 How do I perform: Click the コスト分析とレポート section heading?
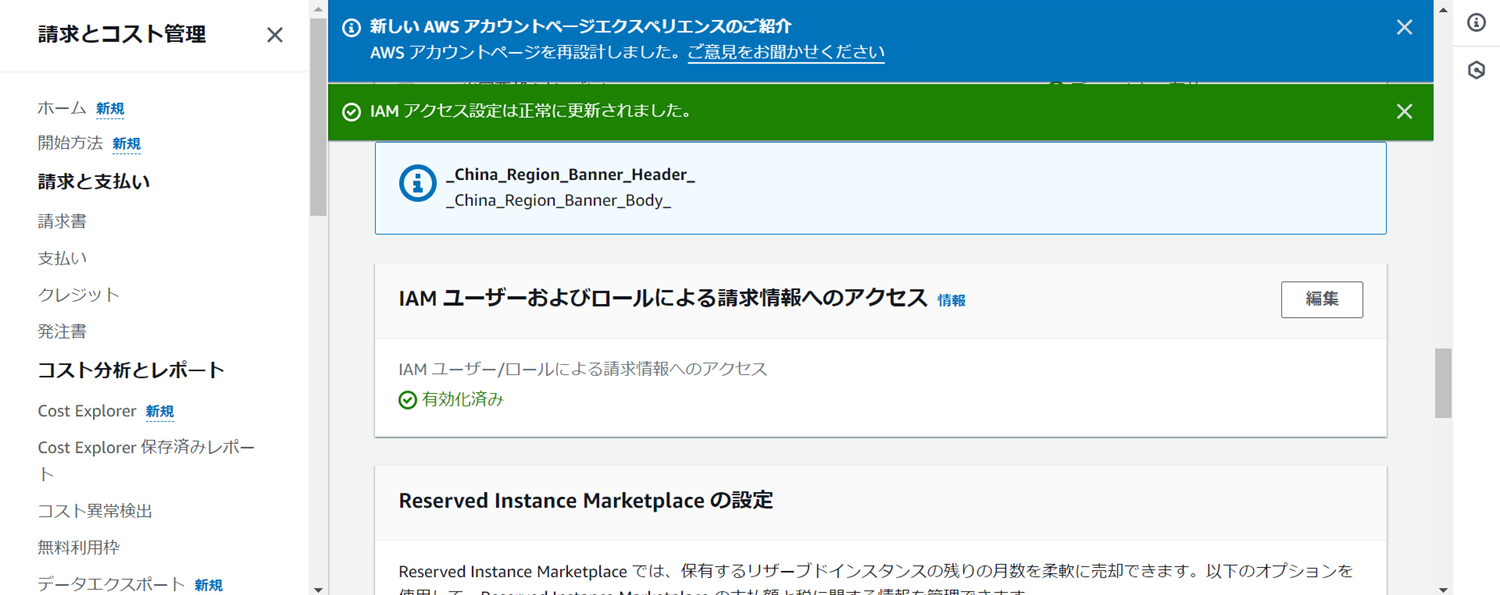pos(131,370)
